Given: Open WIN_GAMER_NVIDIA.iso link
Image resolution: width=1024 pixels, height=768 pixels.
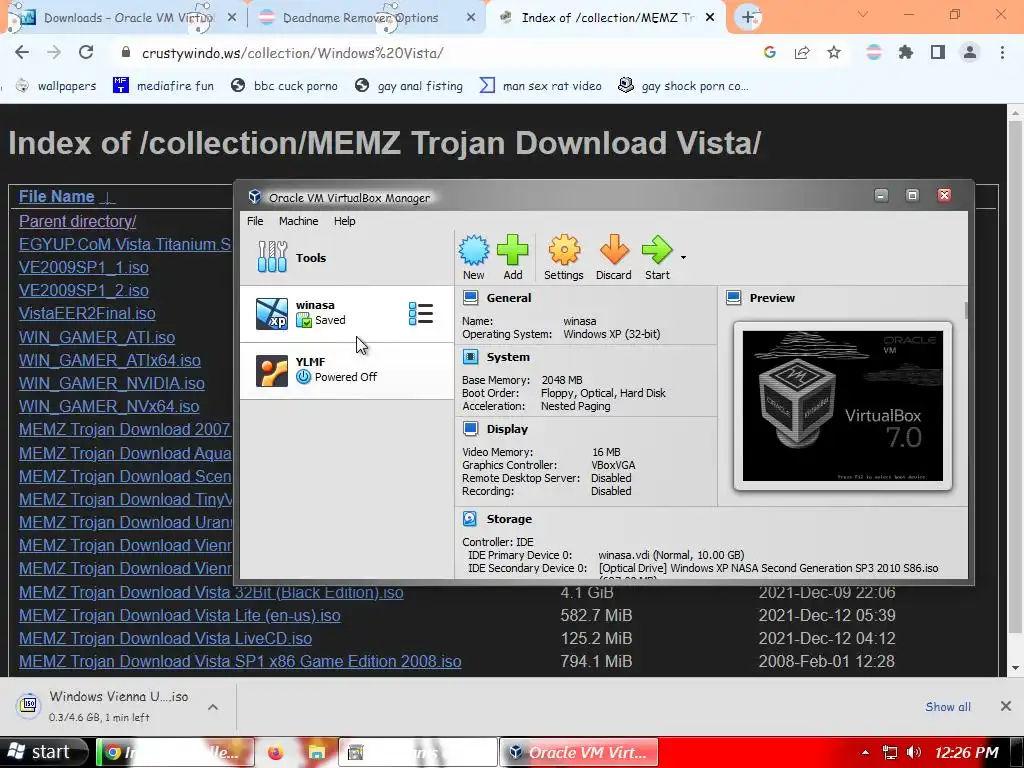Looking at the screenshot, I should (x=112, y=383).
